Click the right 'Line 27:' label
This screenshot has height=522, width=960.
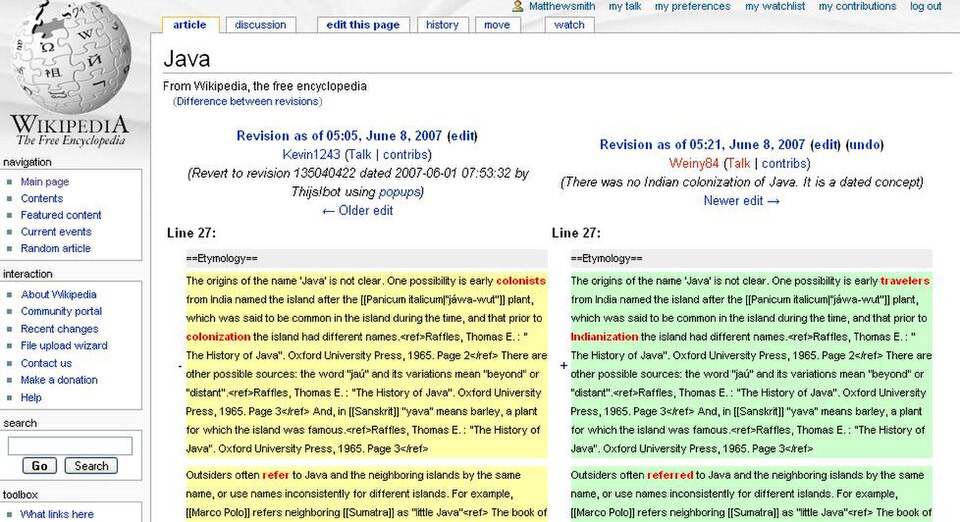click(x=576, y=233)
